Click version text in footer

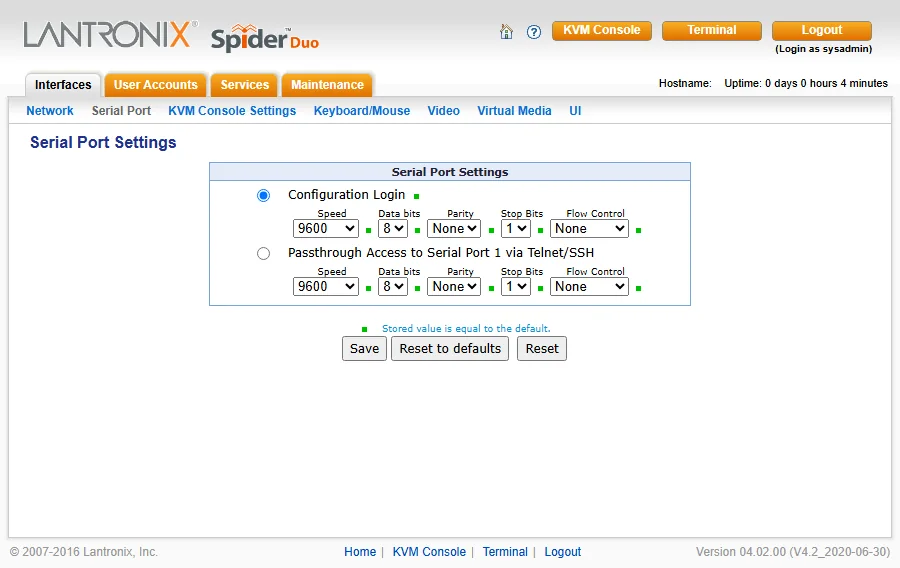(x=793, y=552)
